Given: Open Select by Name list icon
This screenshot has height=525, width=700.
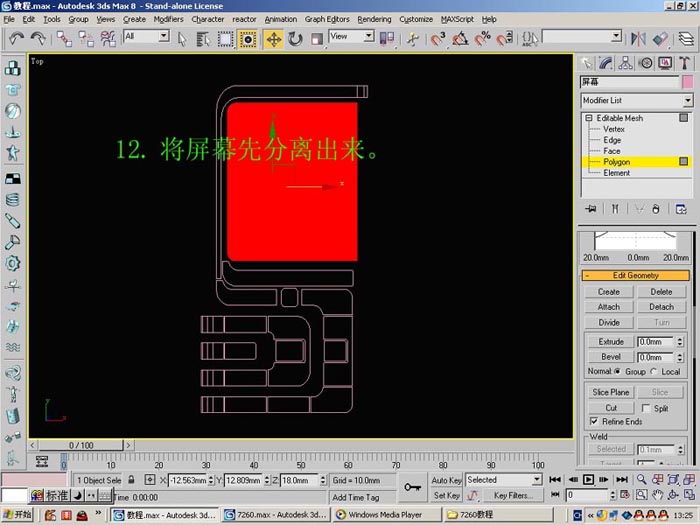Looking at the screenshot, I should click(x=204, y=39).
